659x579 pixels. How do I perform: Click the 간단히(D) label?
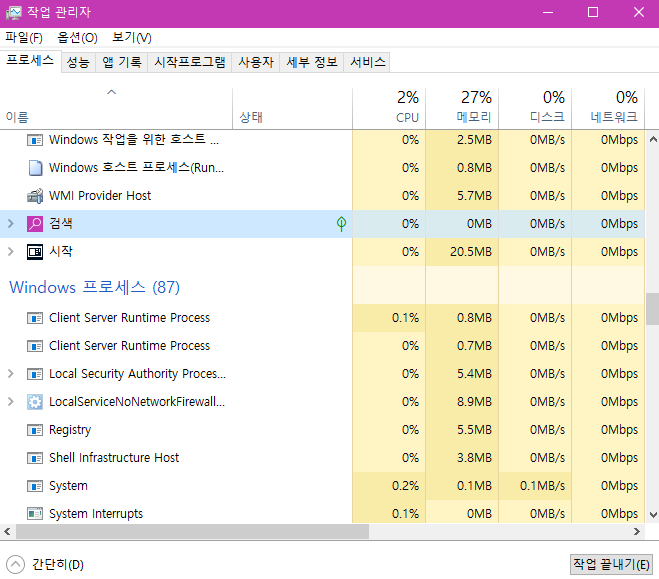[x=58, y=564]
